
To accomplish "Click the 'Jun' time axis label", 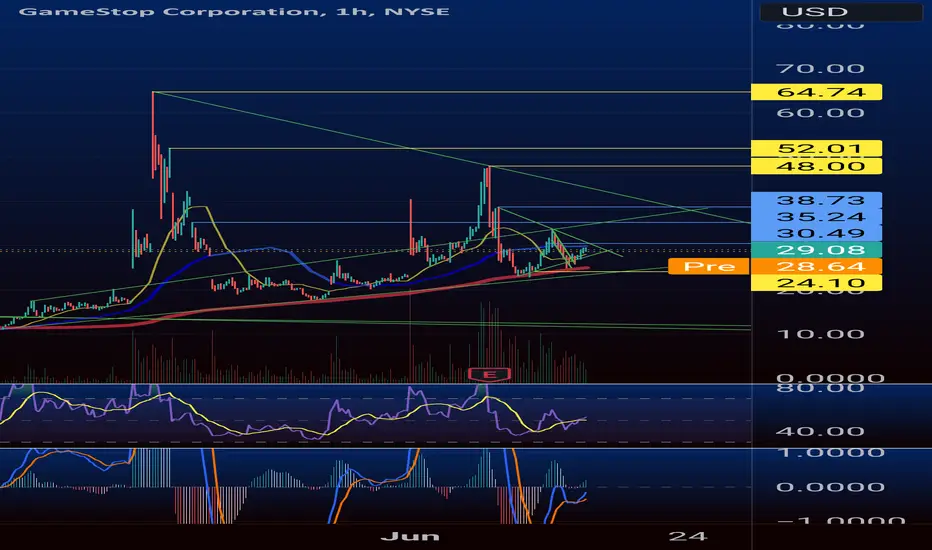I will coord(410,536).
